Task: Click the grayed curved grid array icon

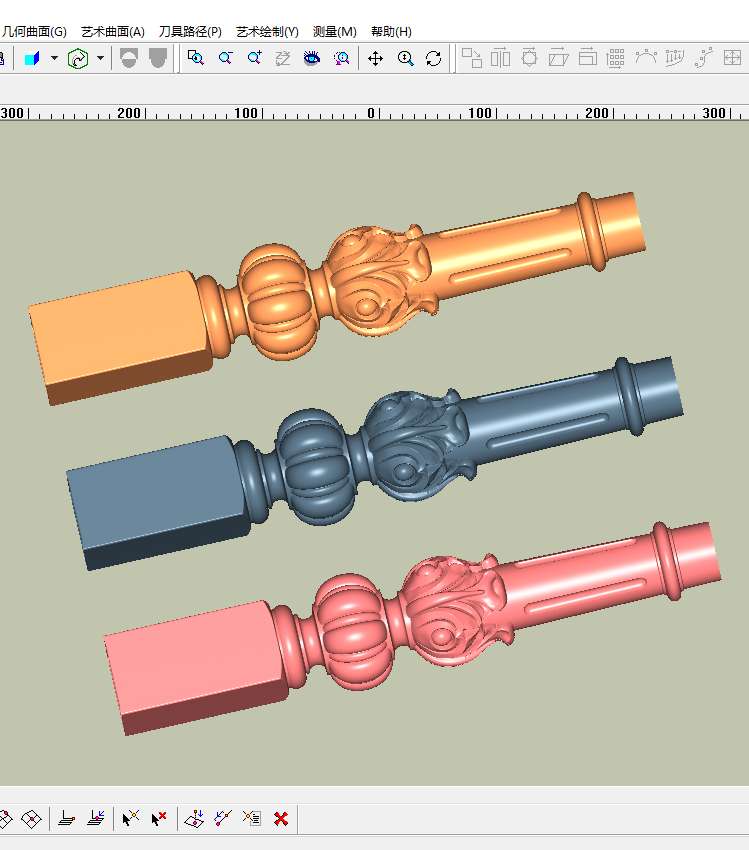Action: tap(674, 57)
